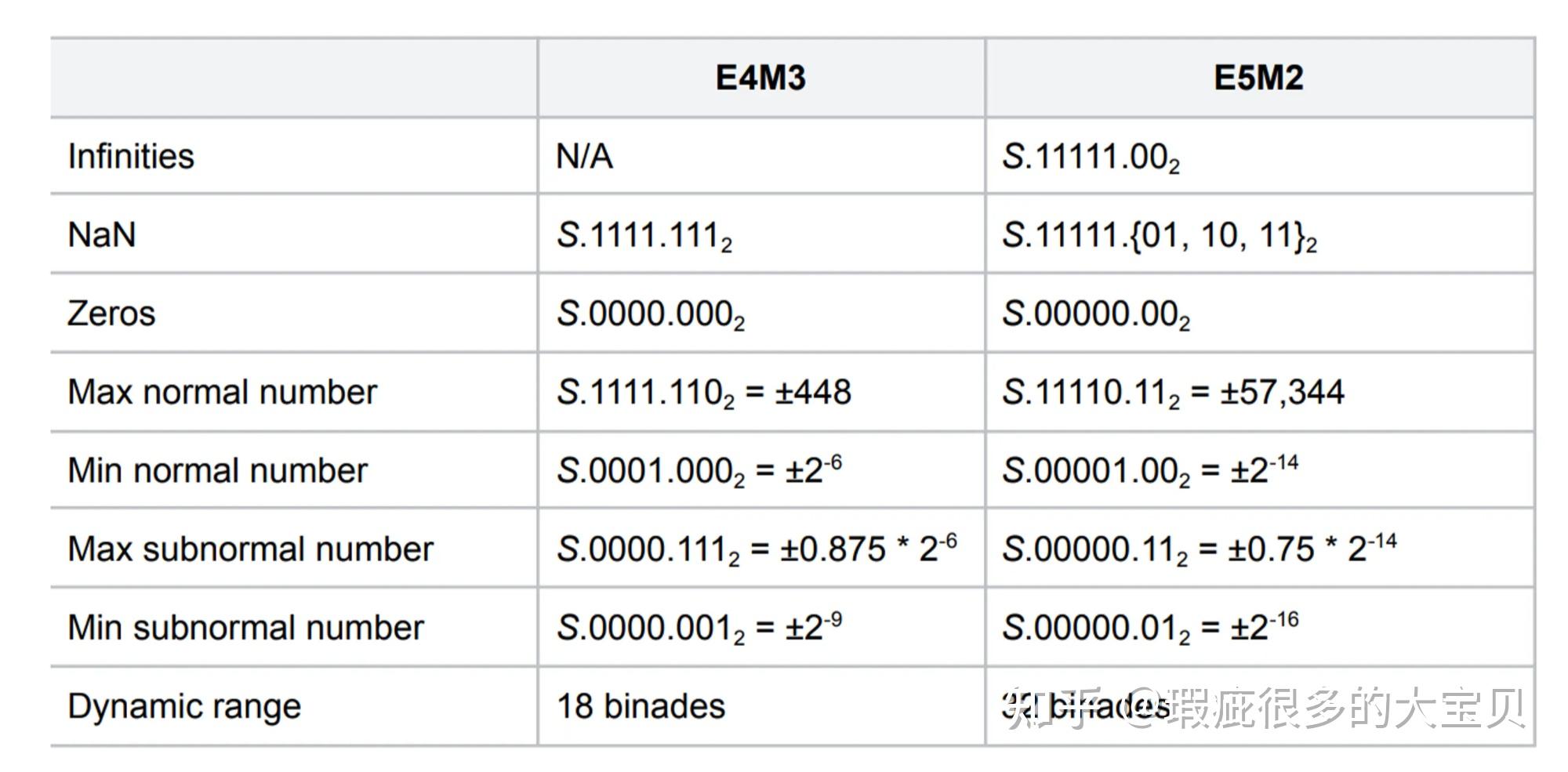The width and height of the screenshot is (1568, 772).
Task: Select the Infinities row label
Action: pos(131,156)
